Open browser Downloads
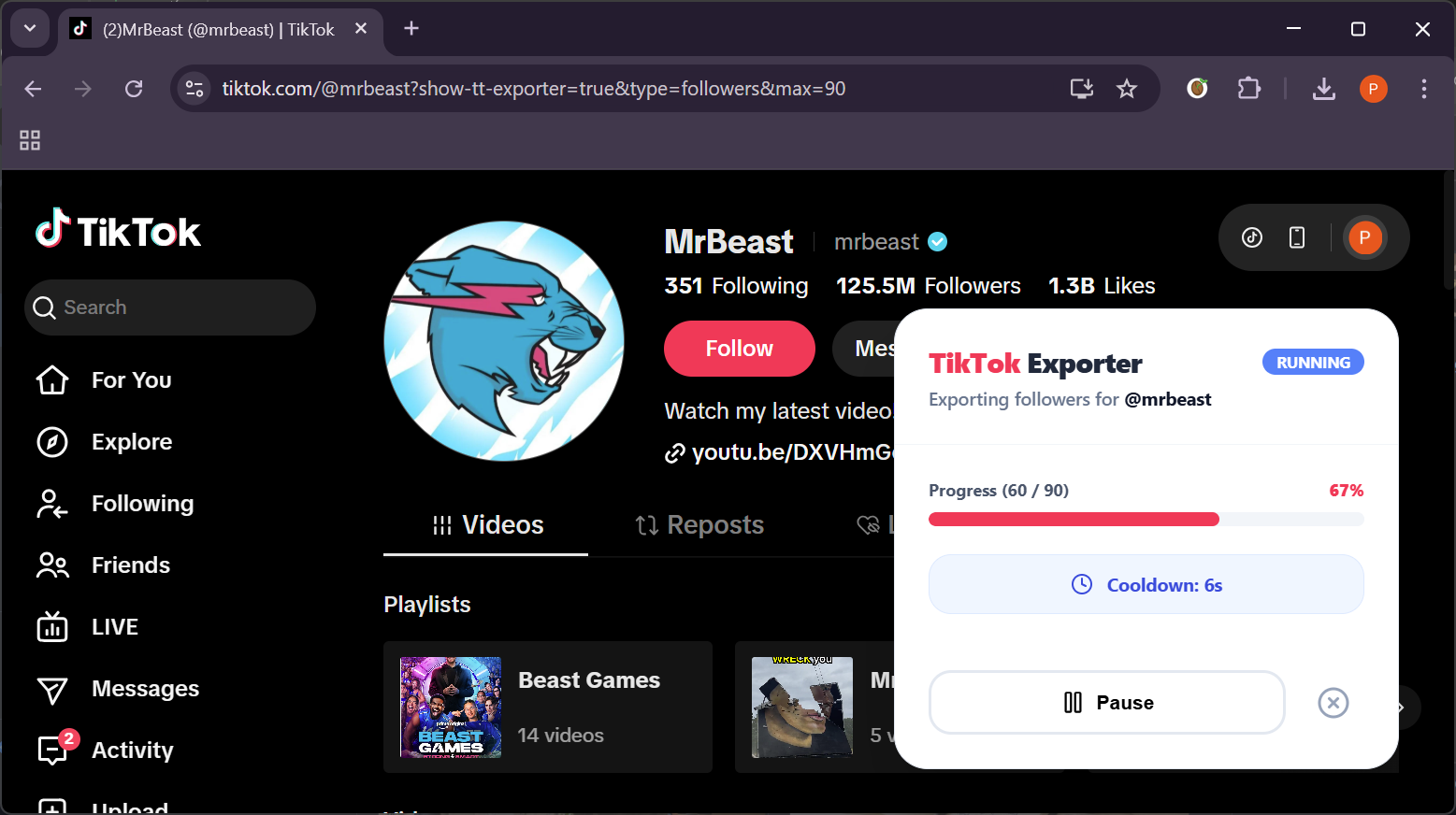This screenshot has width=1456, height=815. click(1324, 89)
